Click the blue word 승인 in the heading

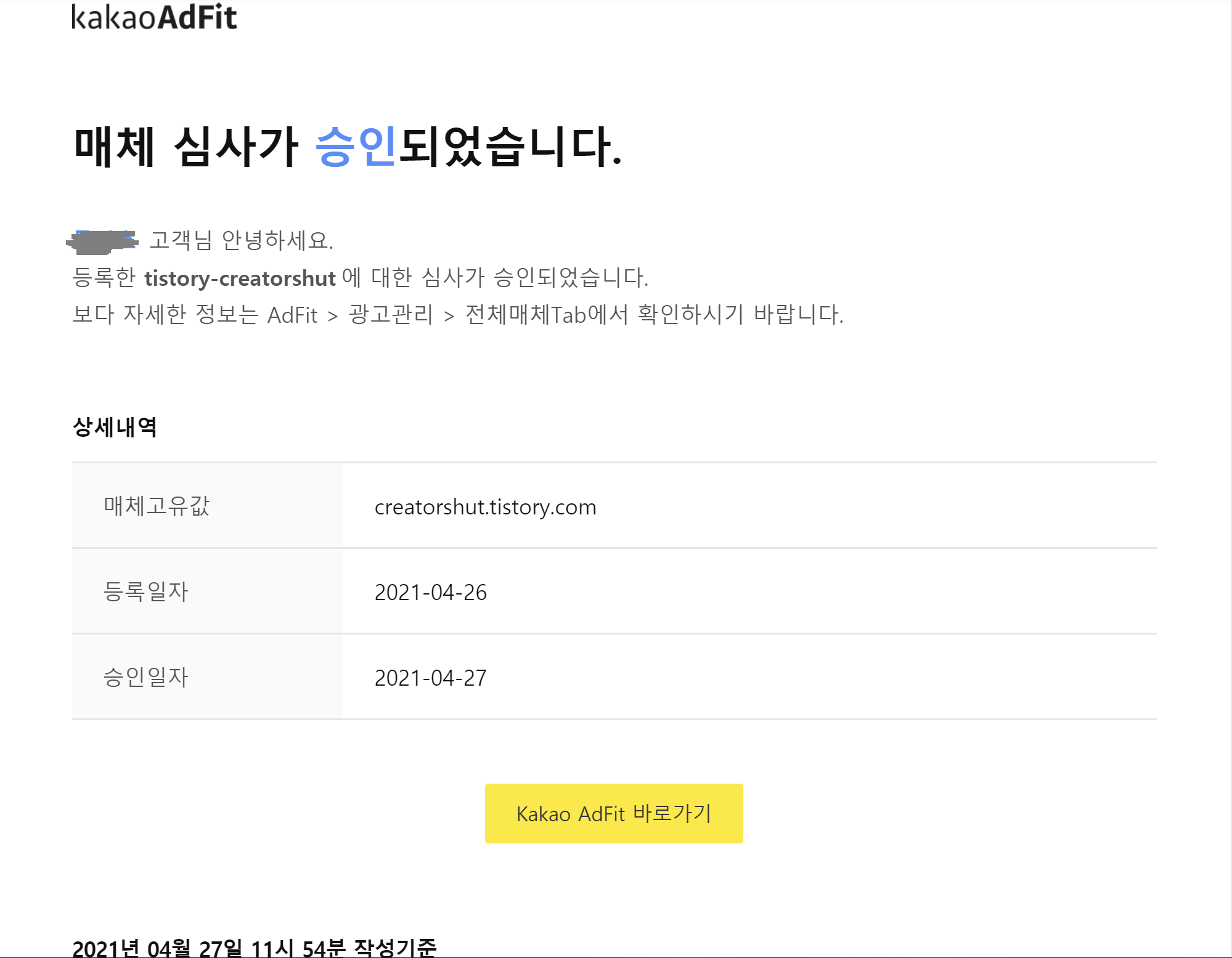pyautogui.click(x=356, y=147)
